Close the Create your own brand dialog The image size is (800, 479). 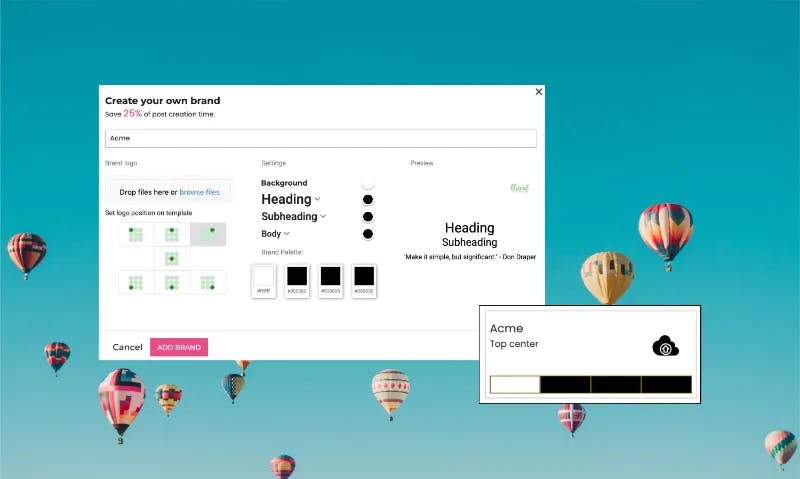point(539,92)
